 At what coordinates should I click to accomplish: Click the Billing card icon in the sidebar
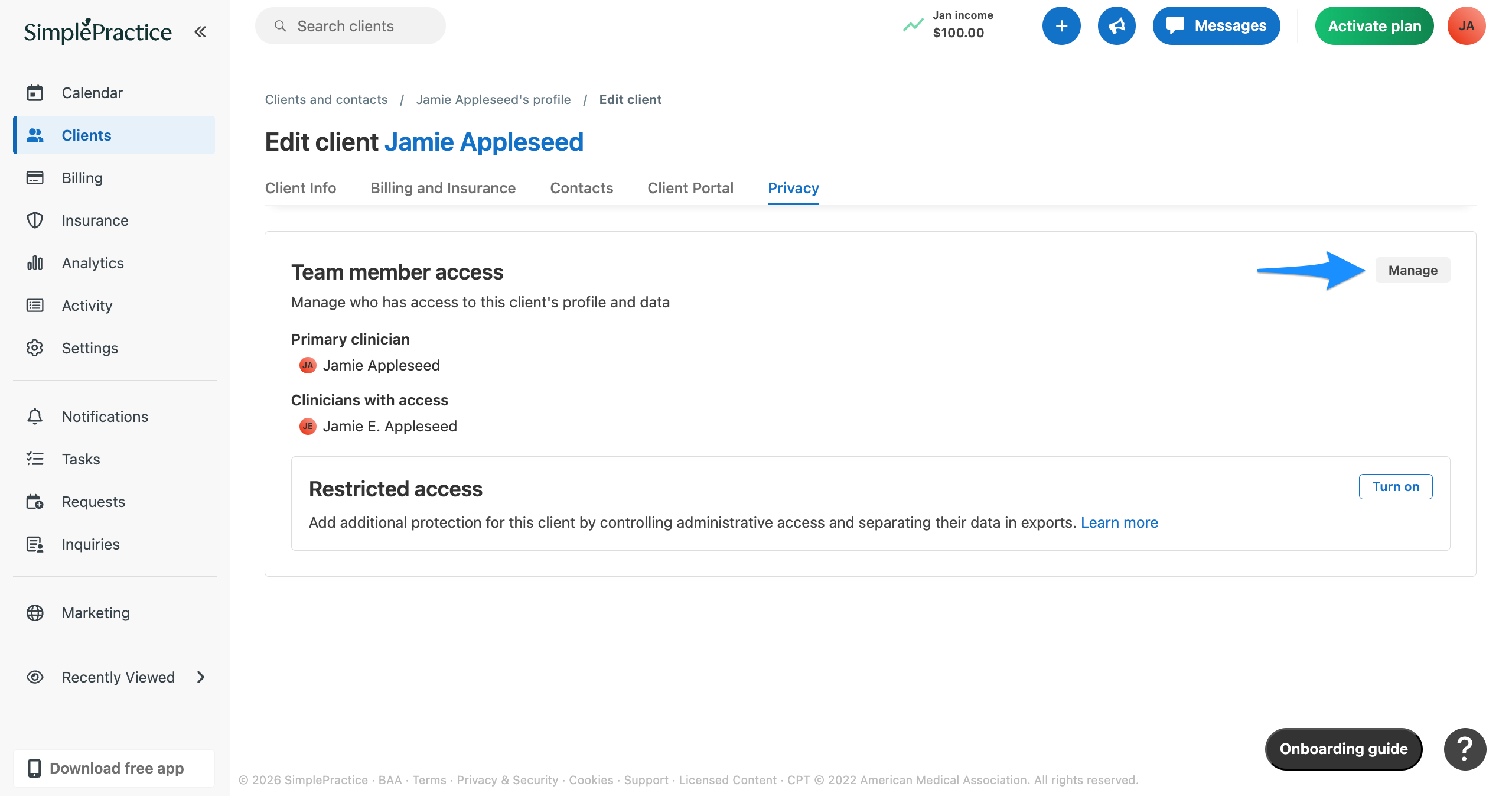[35, 178]
